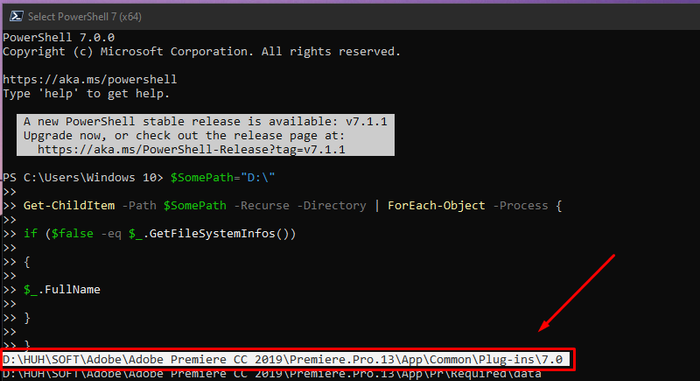Click the 'if ($false -eq' statement
Image resolution: width=700 pixels, height=381 pixels.
[x=72, y=234]
